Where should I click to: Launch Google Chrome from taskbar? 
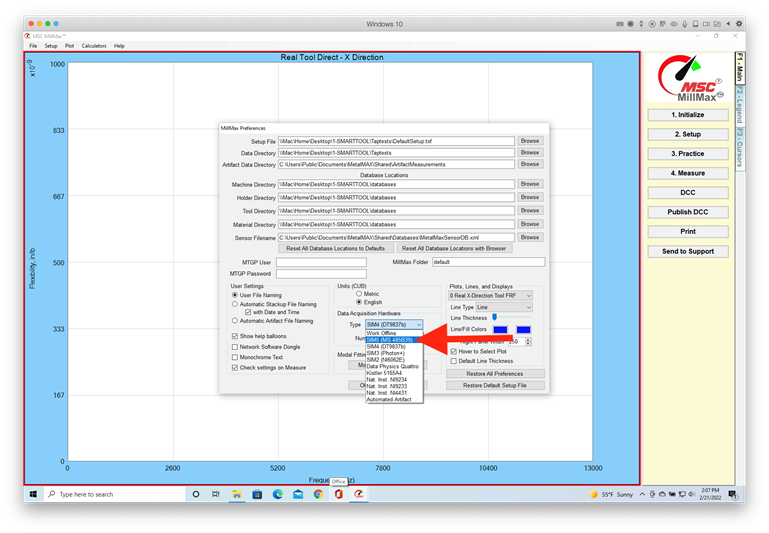coord(318,494)
